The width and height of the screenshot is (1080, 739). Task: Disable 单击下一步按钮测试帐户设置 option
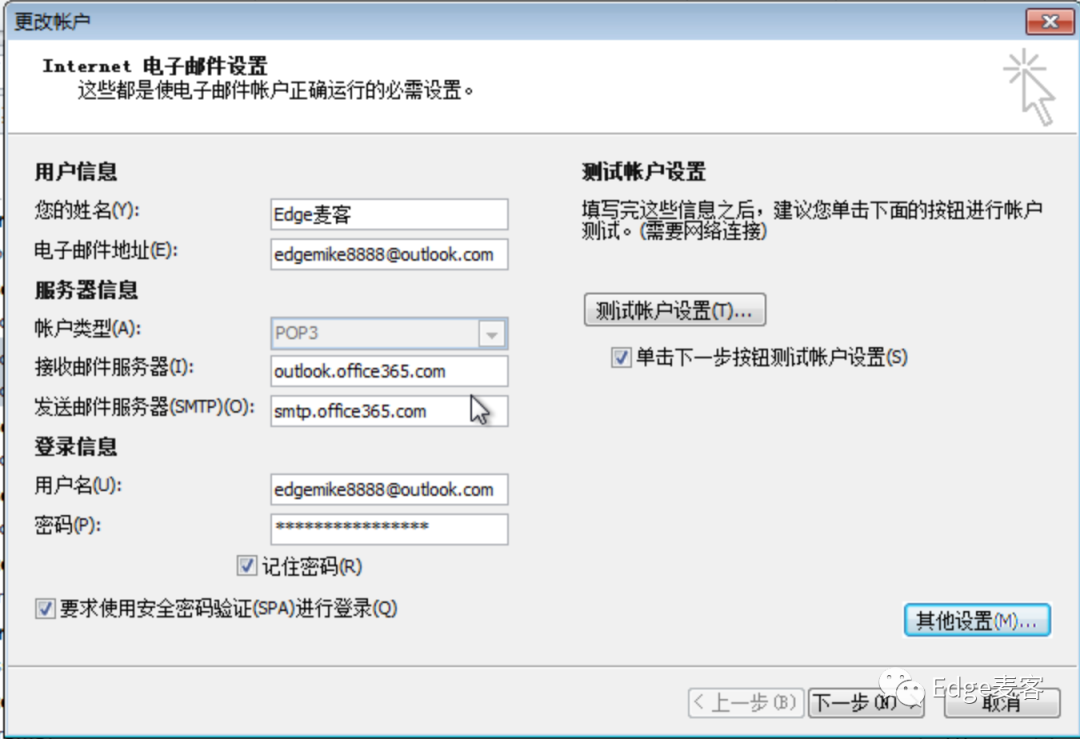coord(620,357)
